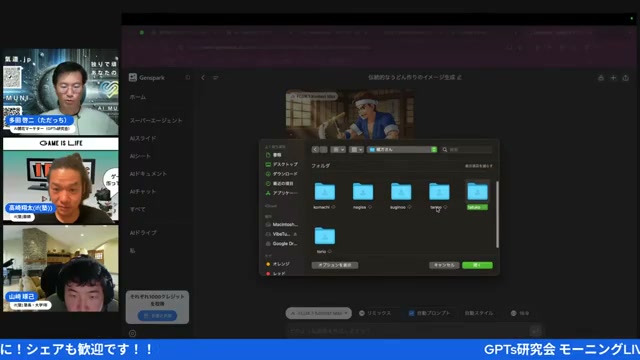Open AIドライブ in sidebar
This screenshot has width=640, height=360.
click(143, 233)
